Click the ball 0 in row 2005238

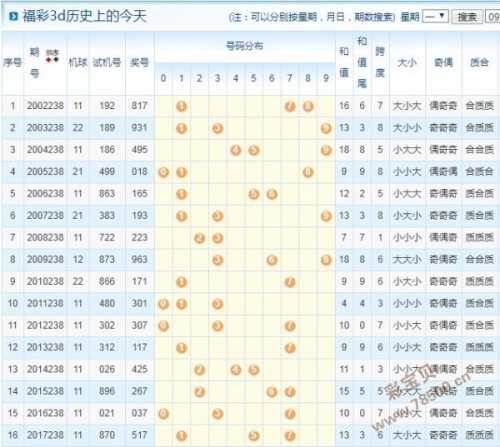163,172
